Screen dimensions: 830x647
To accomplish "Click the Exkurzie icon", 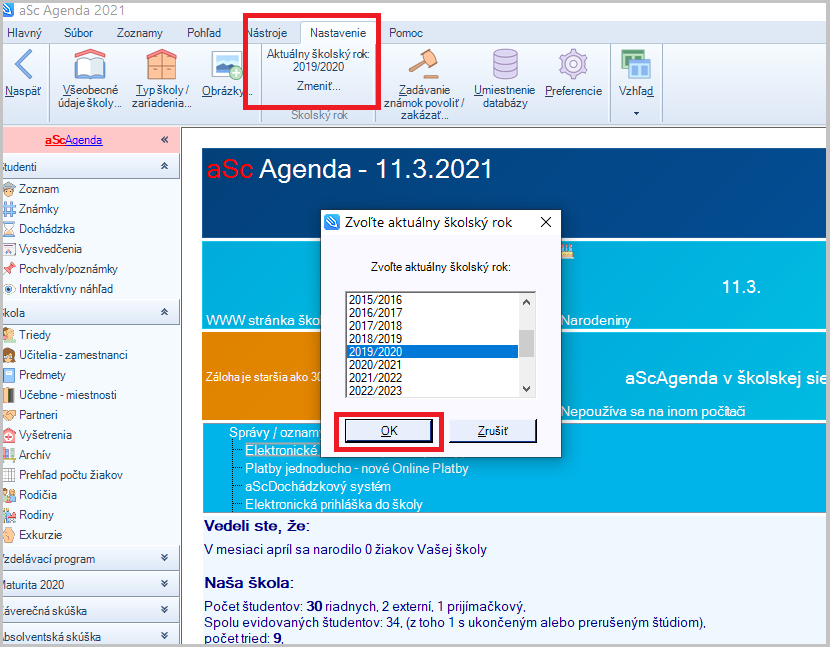I will 9,535.
